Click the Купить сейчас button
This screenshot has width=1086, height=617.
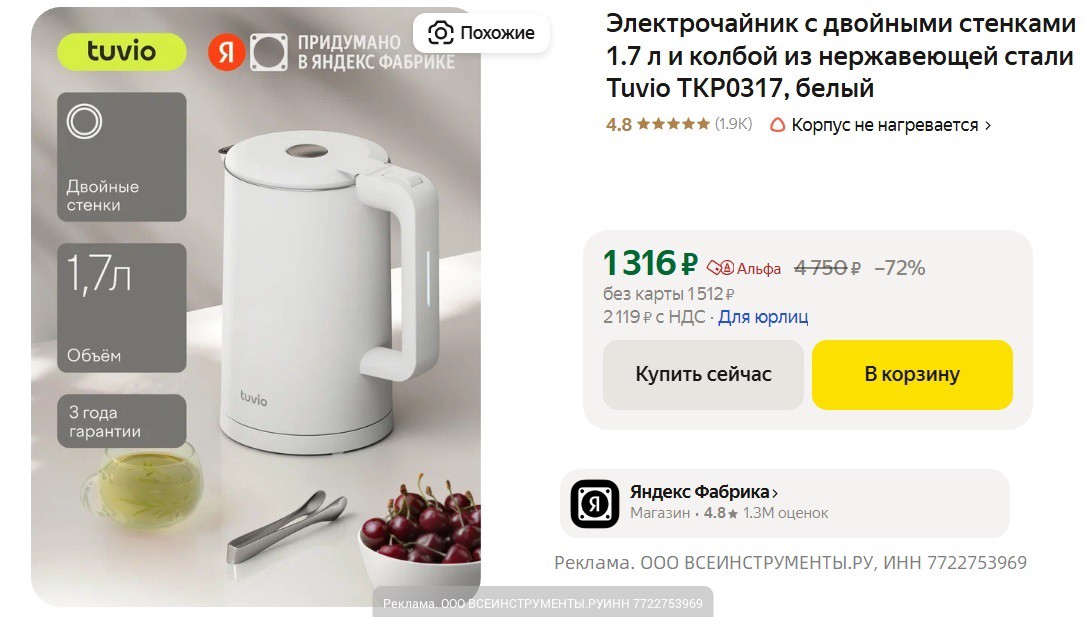pyautogui.click(x=703, y=374)
